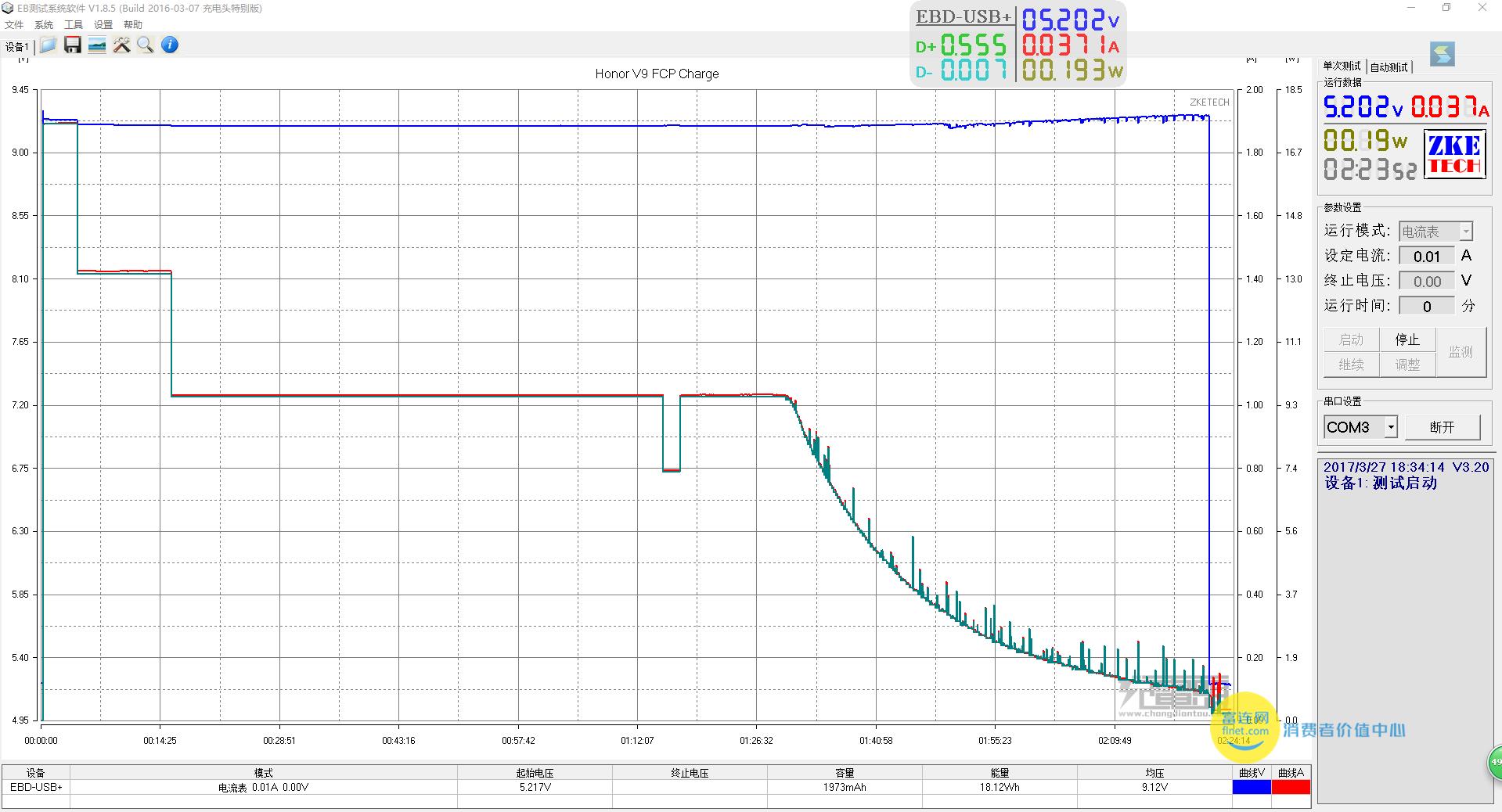The height and width of the screenshot is (812, 1502).
Task: Open the 文件 menu
Action: click(x=14, y=25)
